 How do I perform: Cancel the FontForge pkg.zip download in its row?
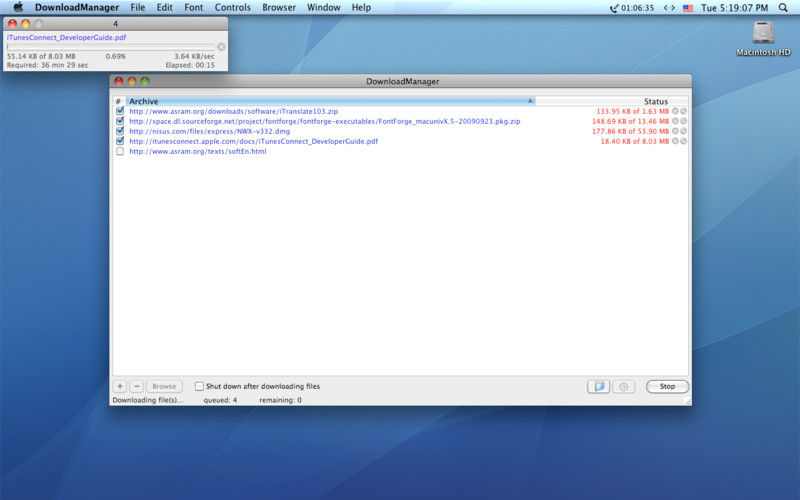675,121
